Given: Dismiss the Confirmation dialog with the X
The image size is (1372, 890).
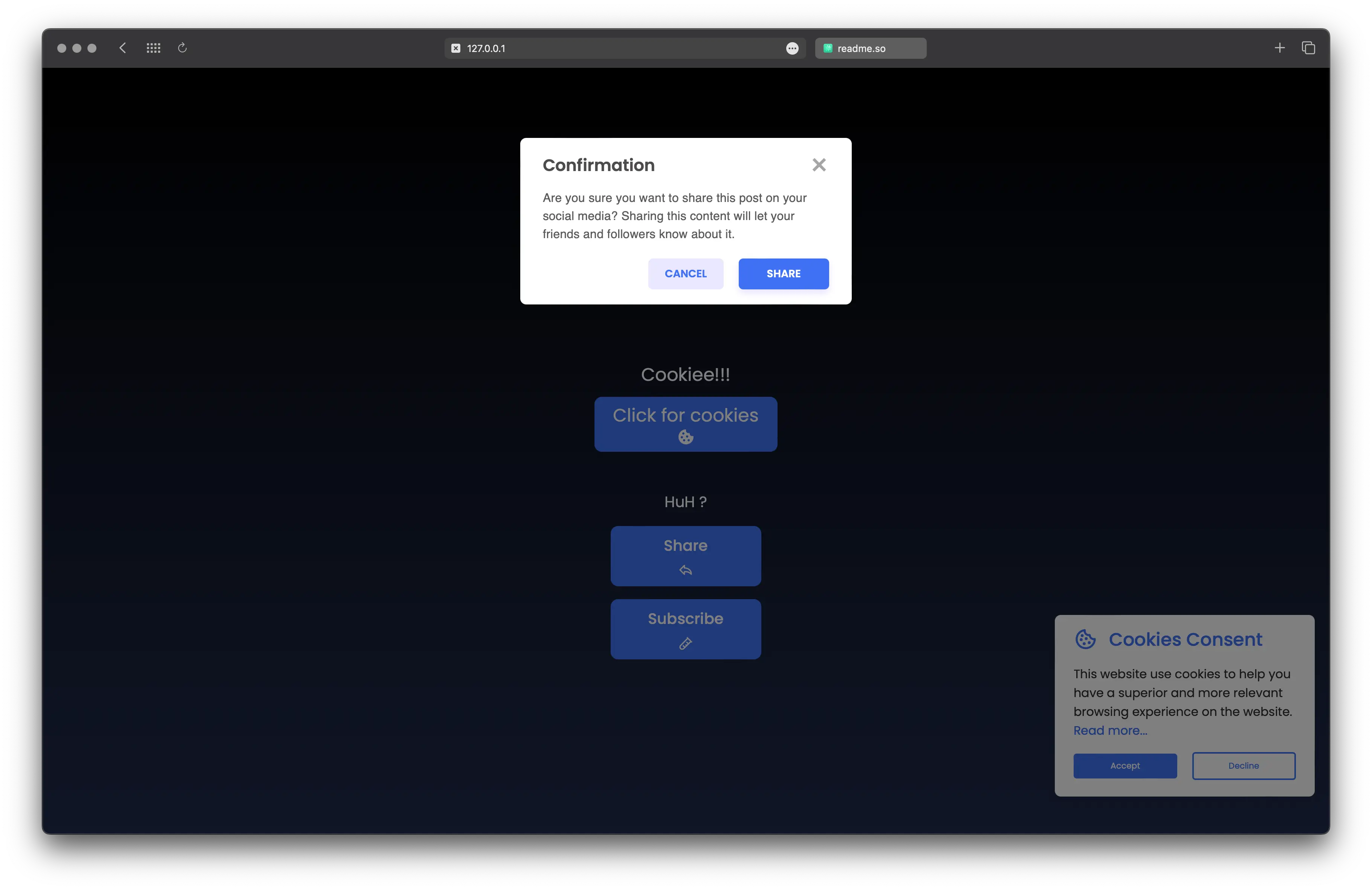Looking at the screenshot, I should tap(819, 165).
